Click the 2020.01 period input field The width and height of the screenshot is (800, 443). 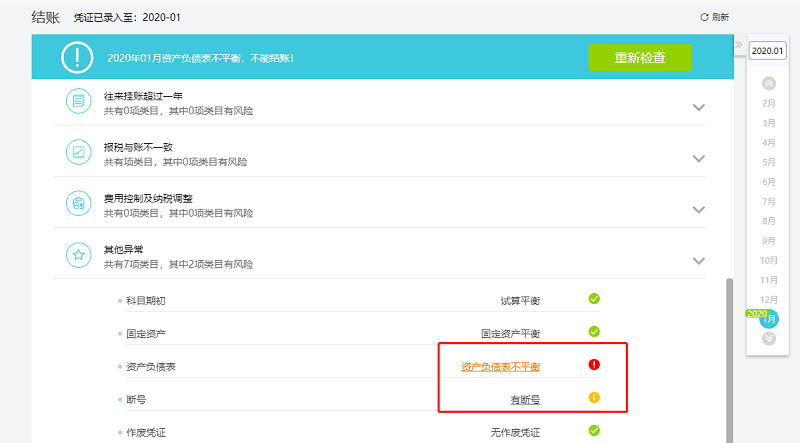point(768,50)
